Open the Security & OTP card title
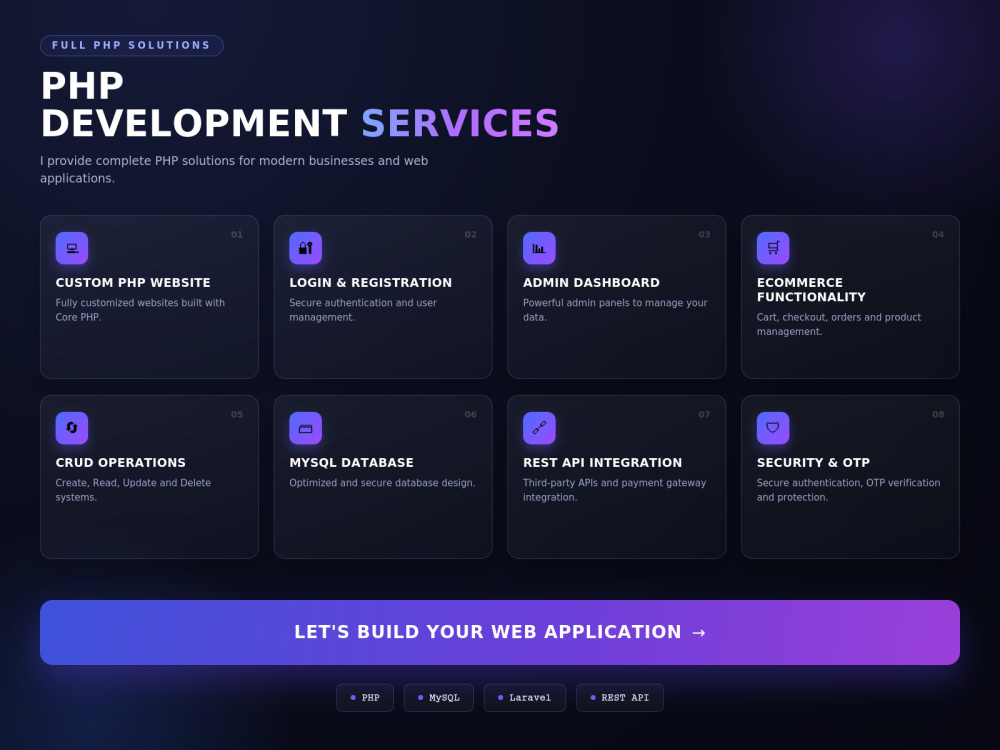Screen dimensions: 1000x750 pyautogui.click(x=813, y=462)
